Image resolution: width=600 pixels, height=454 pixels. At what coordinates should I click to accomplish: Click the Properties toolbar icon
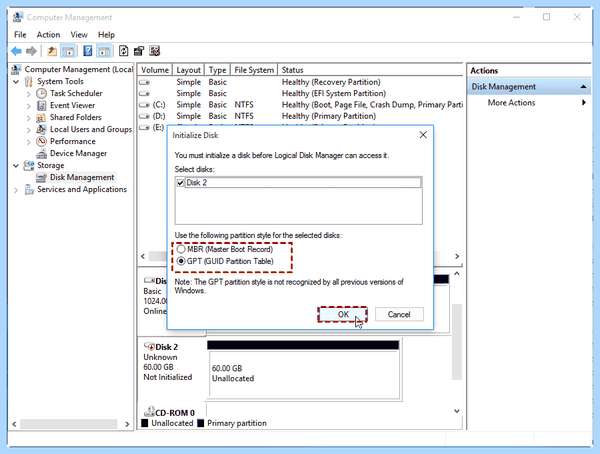point(139,51)
